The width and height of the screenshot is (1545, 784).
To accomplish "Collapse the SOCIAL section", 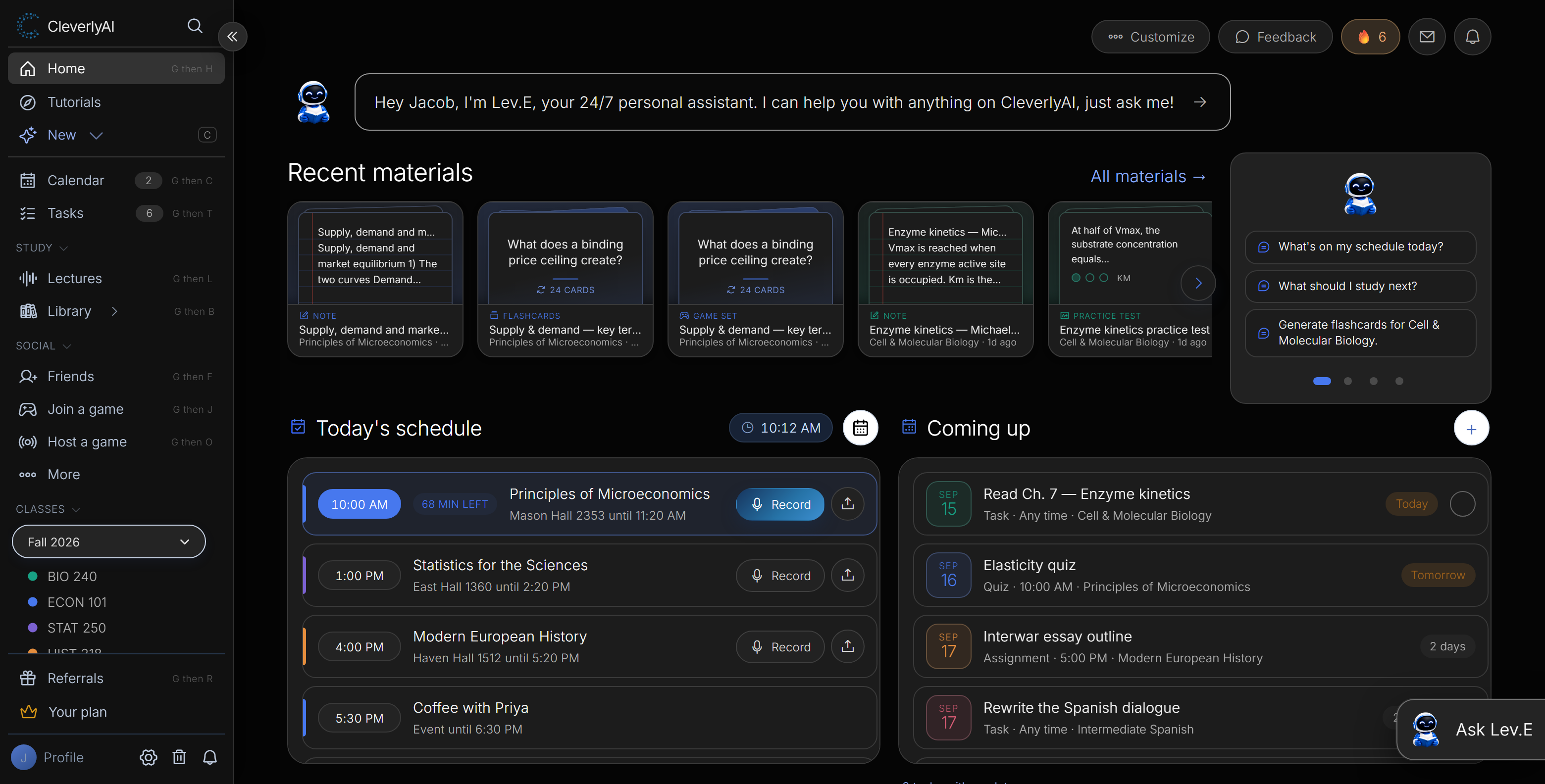I will click(x=43, y=346).
